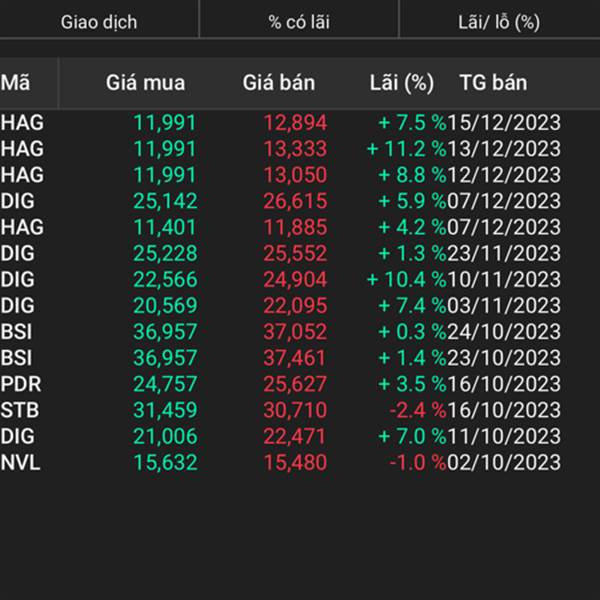Click the sell price 25,627
Screen dimensions: 600x600
[295, 384]
